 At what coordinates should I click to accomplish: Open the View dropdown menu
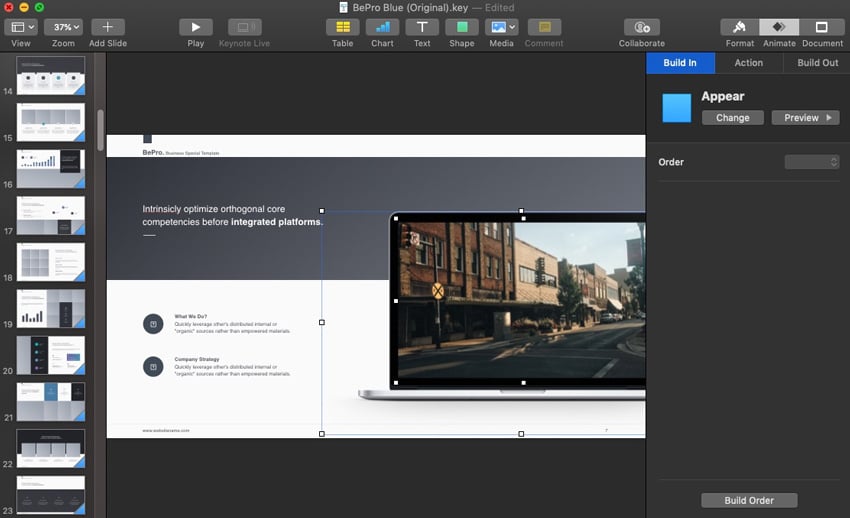21,28
